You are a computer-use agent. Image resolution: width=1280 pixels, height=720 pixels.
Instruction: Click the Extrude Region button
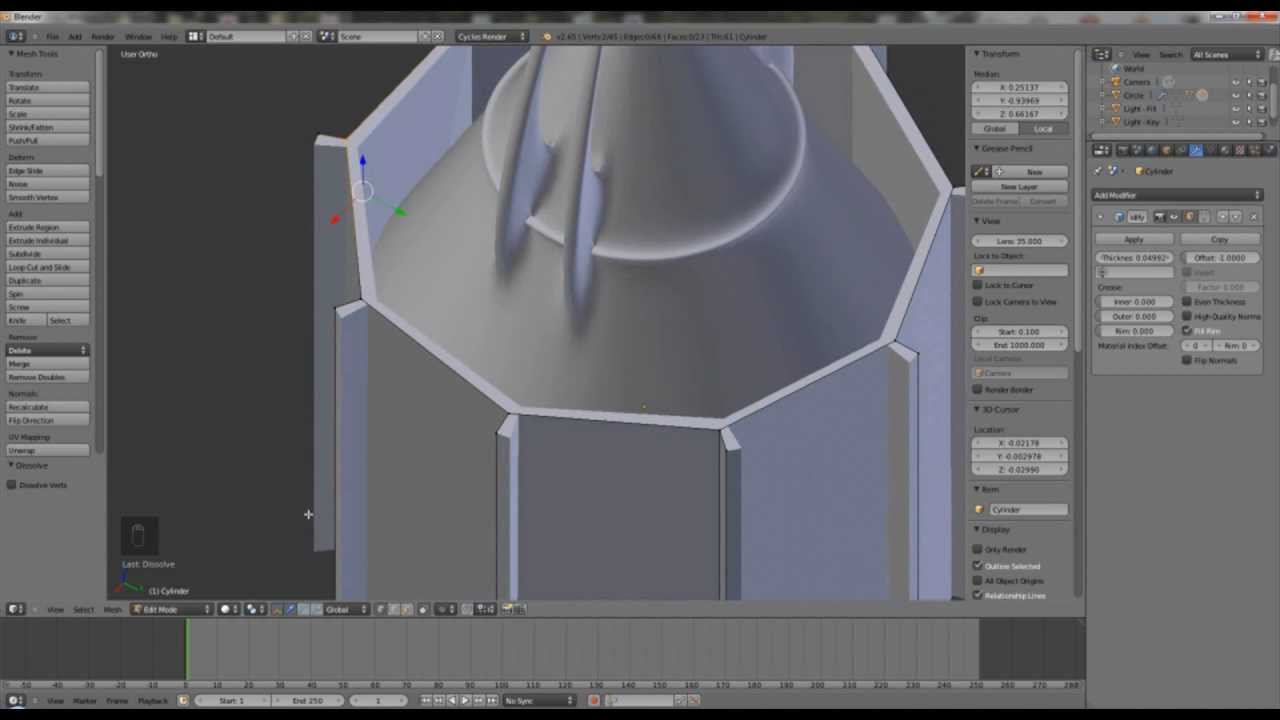48,227
